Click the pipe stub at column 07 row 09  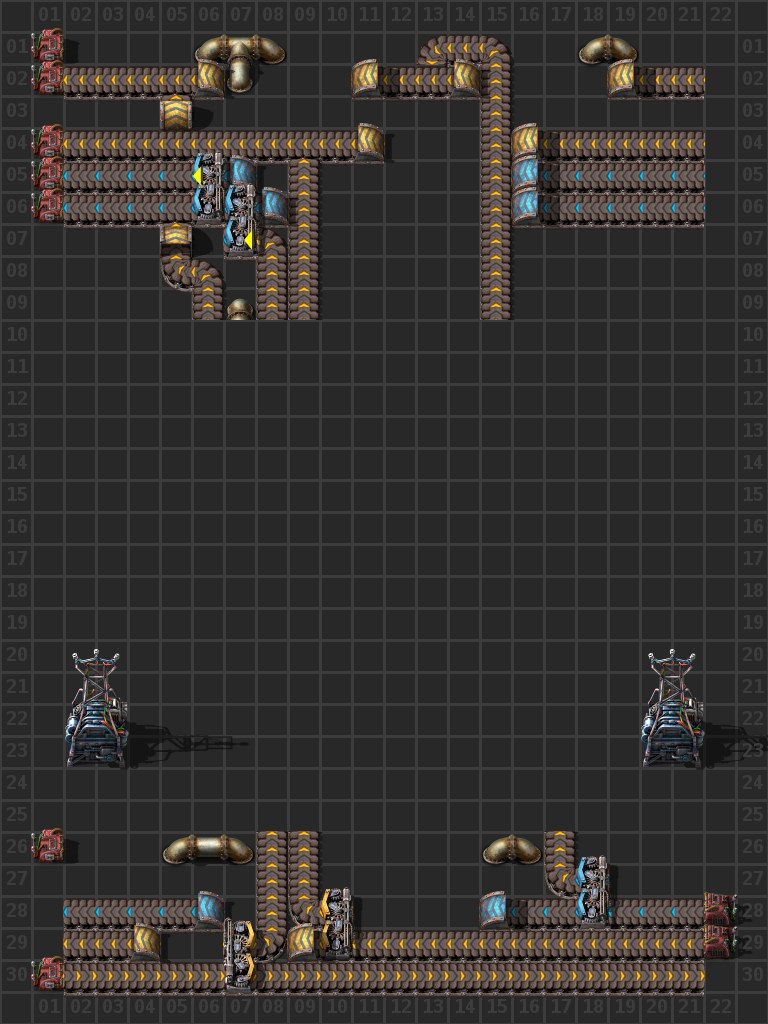[240, 310]
